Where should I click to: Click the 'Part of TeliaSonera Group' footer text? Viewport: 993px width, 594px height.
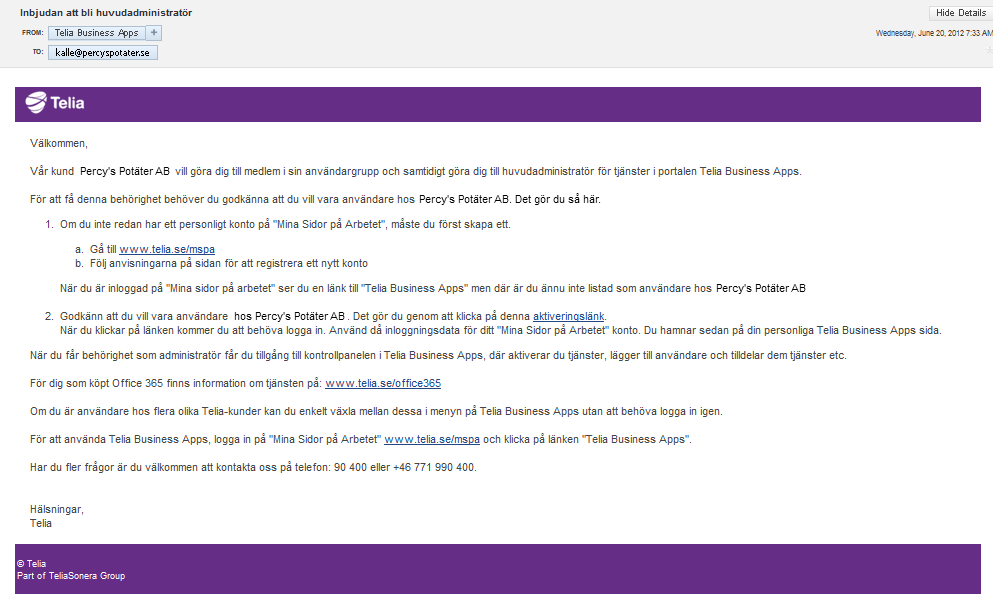[x=71, y=576]
